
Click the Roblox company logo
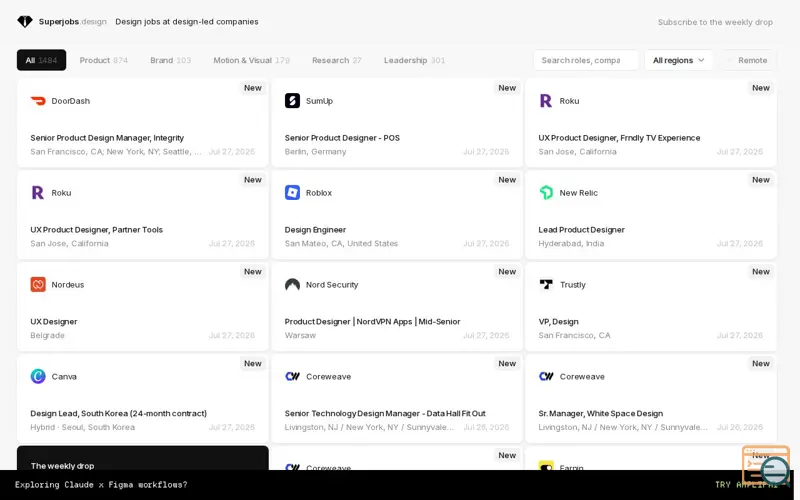pos(292,193)
